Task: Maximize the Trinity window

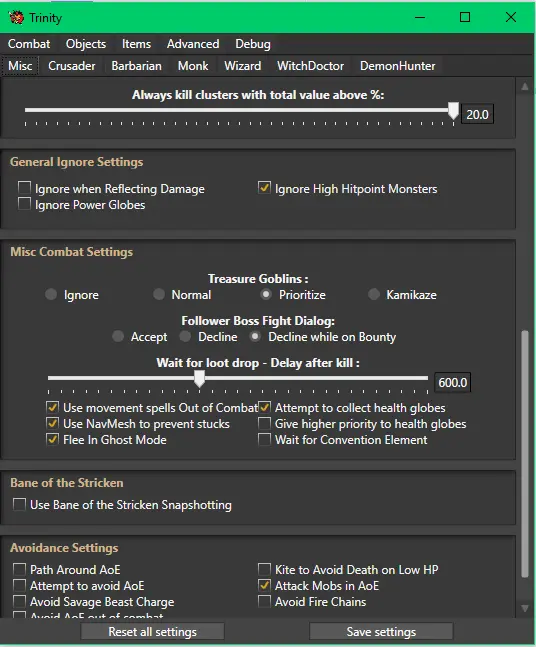Action: [465, 17]
